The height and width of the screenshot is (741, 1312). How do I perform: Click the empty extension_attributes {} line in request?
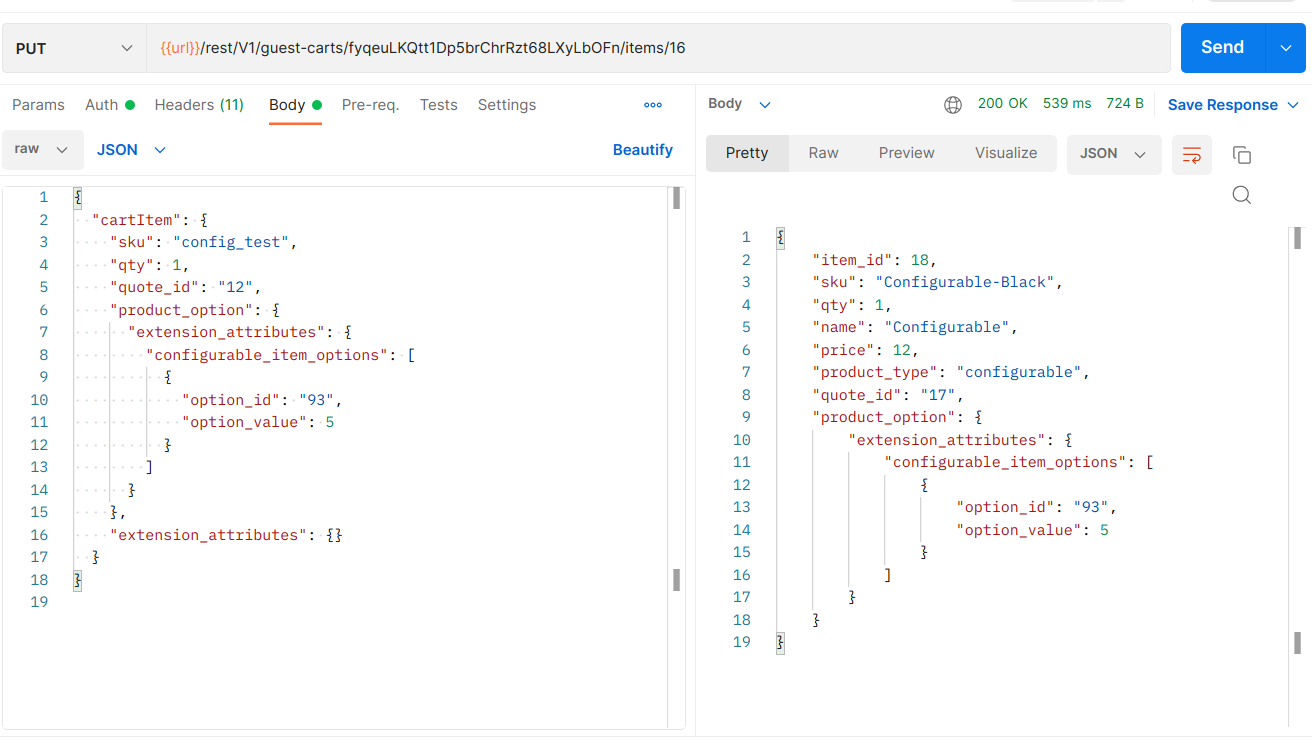(226, 535)
